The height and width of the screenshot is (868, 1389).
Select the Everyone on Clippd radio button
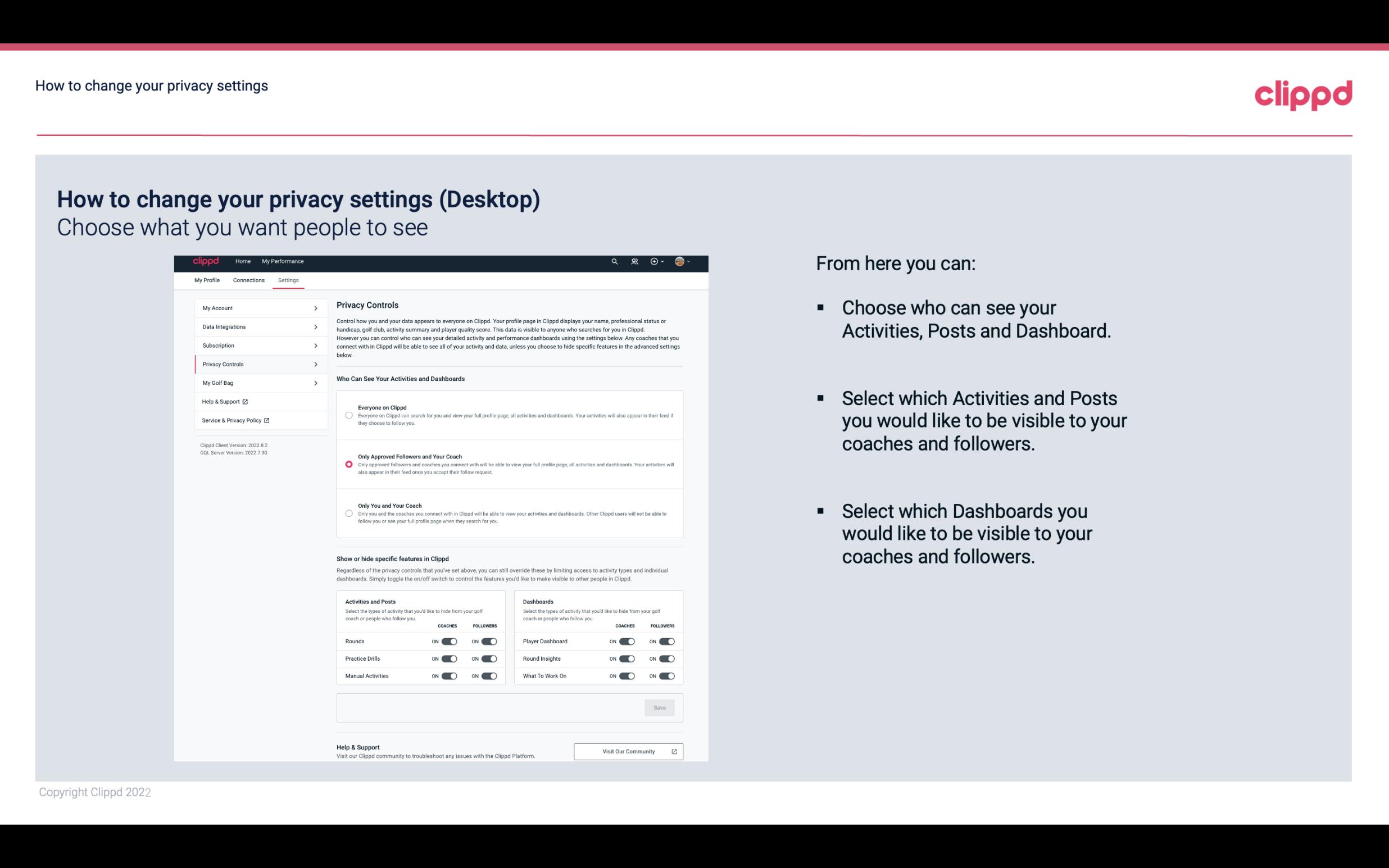tap(349, 415)
